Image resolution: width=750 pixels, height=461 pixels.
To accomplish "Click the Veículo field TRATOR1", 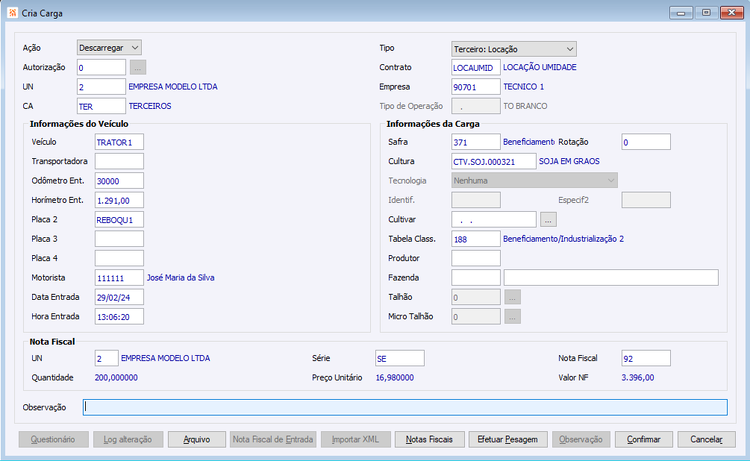I will coord(119,142).
